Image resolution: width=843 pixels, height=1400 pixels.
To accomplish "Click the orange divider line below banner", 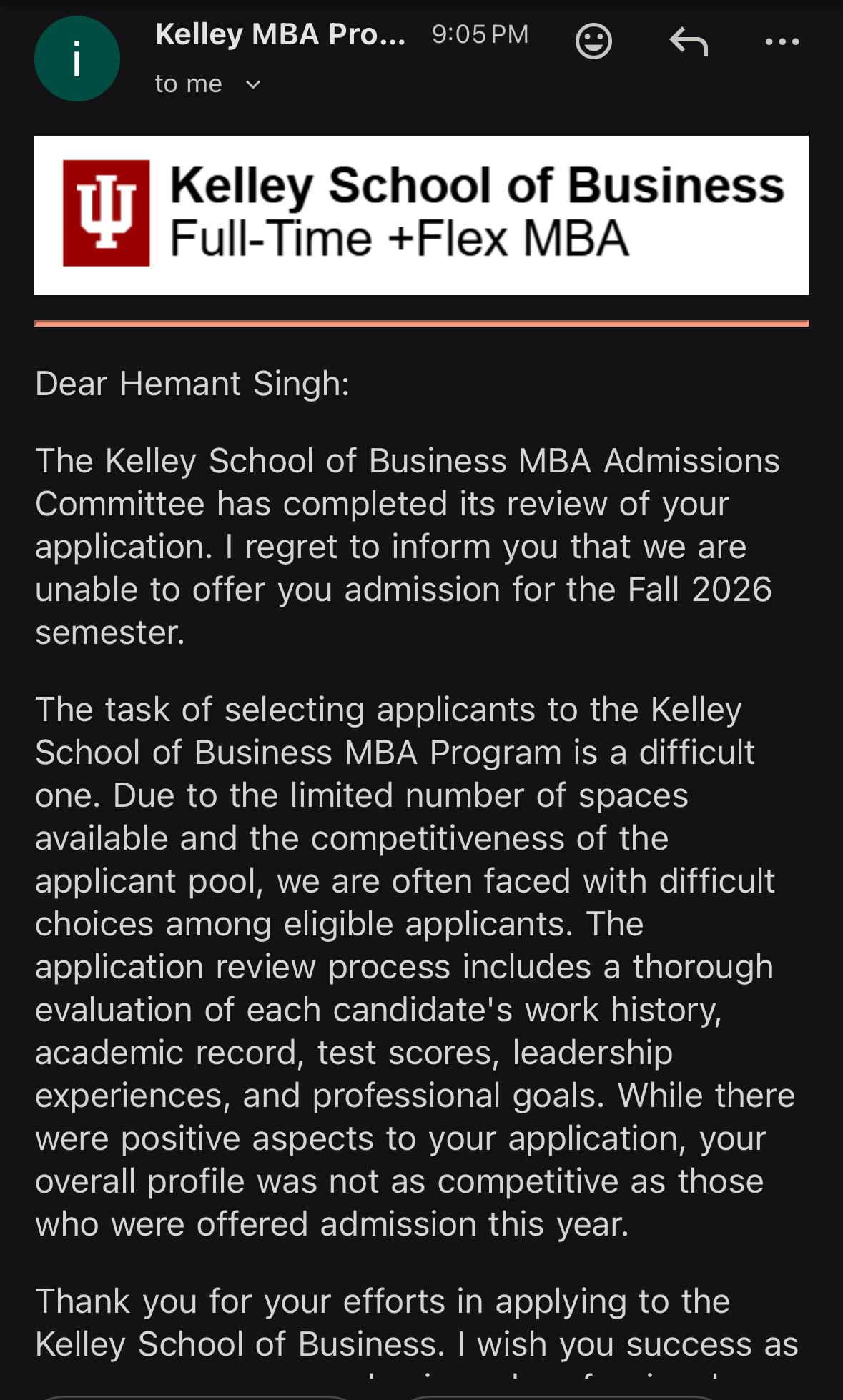I will [x=421, y=324].
